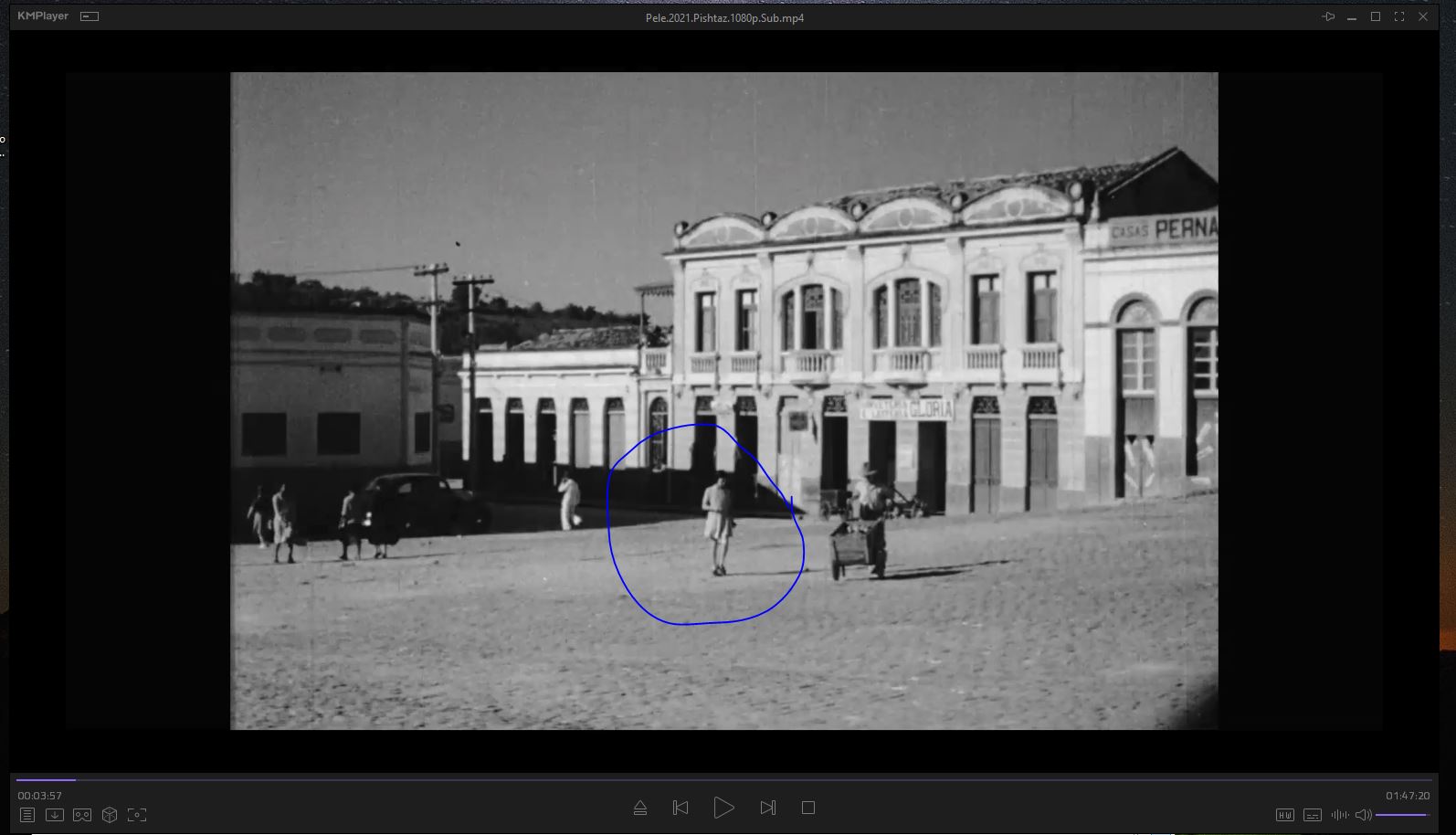1456x835 pixels.
Task: Click the middle of the seek bar
Action: [x=723, y=780]
